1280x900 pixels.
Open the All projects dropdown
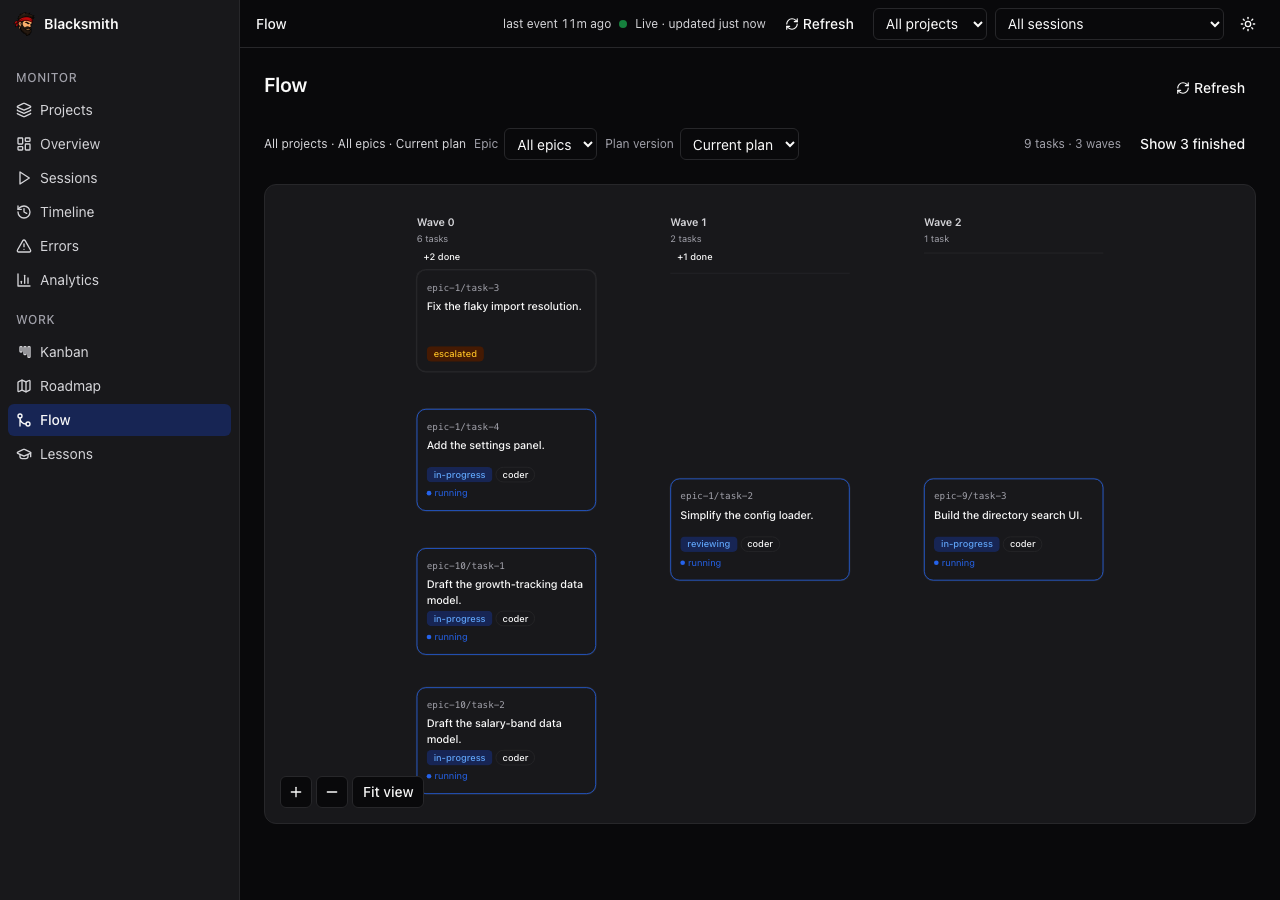coord(930,24)
